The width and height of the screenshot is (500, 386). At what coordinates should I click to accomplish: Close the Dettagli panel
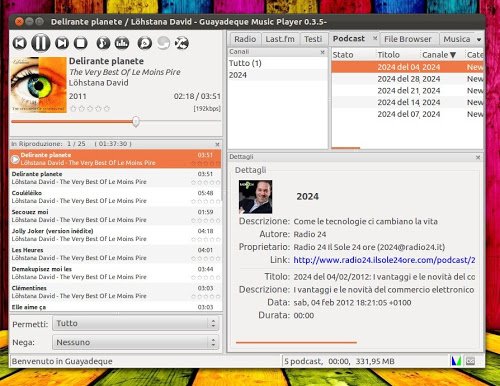pyautogui.click(x=478, y=157)
